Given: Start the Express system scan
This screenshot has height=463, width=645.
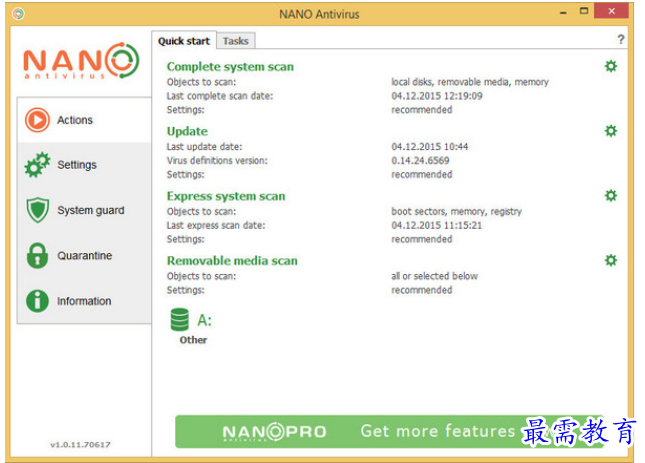Looking at the screenshot, I should click(226, 196).
